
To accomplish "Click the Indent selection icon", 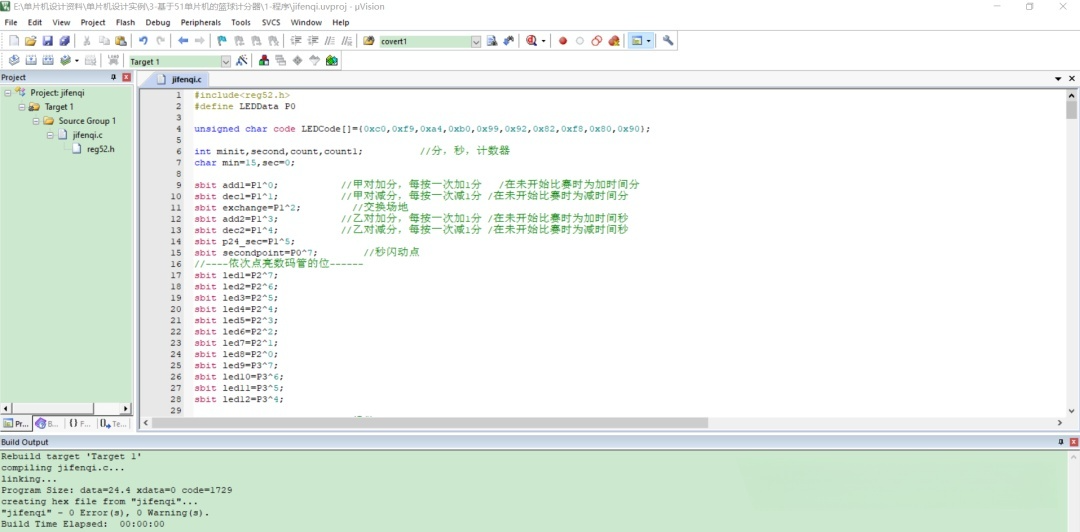I will tap(296, 41).
